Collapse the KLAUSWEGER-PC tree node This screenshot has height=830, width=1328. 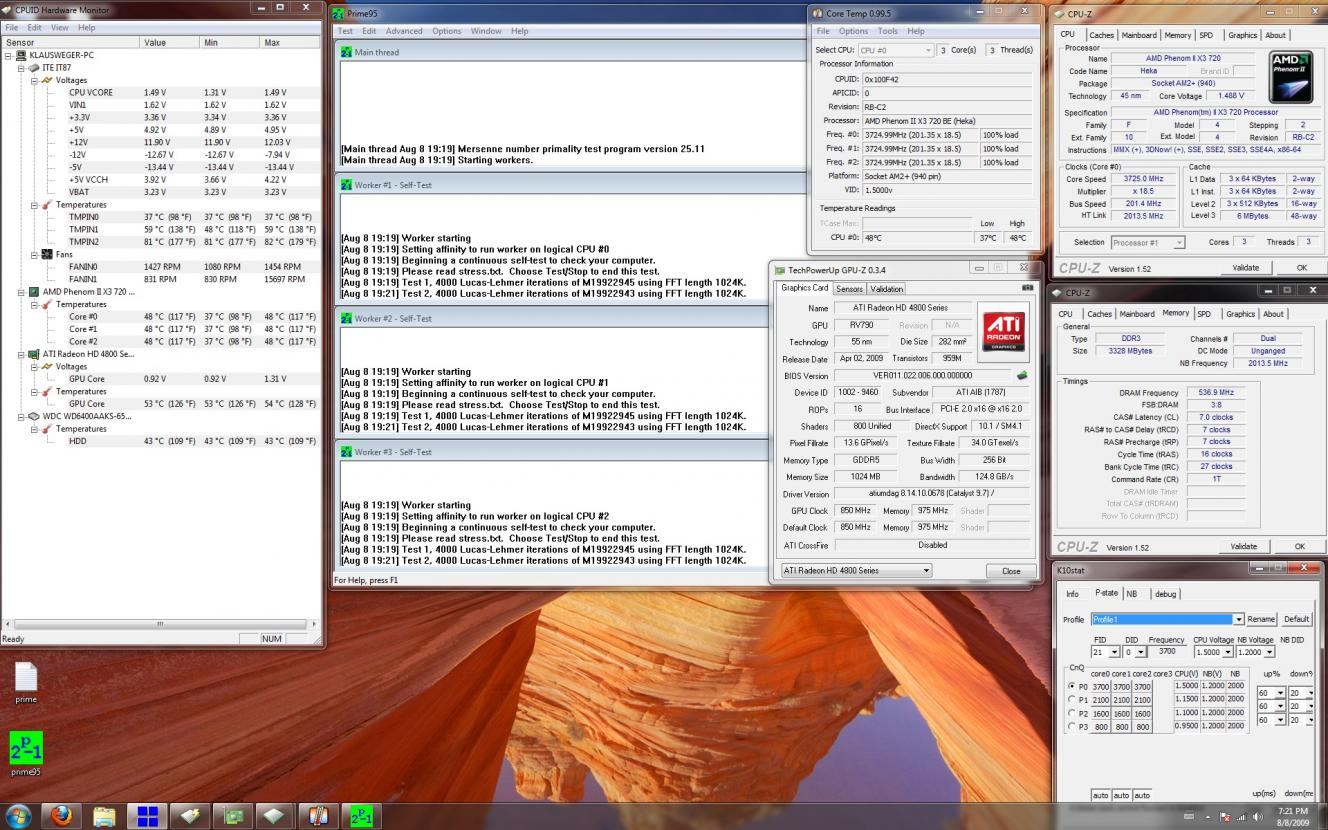point(9,55)
